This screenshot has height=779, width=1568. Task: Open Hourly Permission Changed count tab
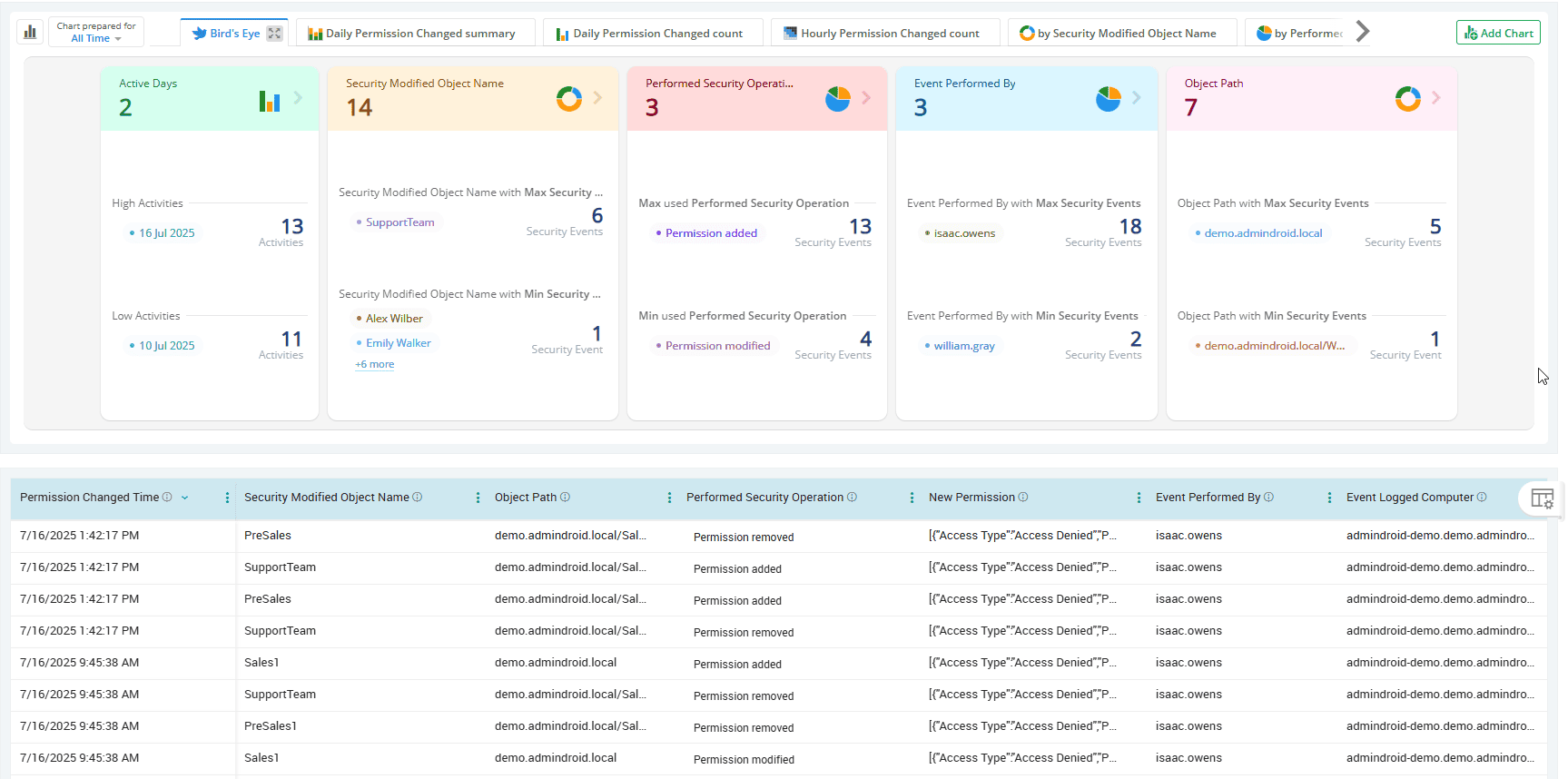(885, 34)
